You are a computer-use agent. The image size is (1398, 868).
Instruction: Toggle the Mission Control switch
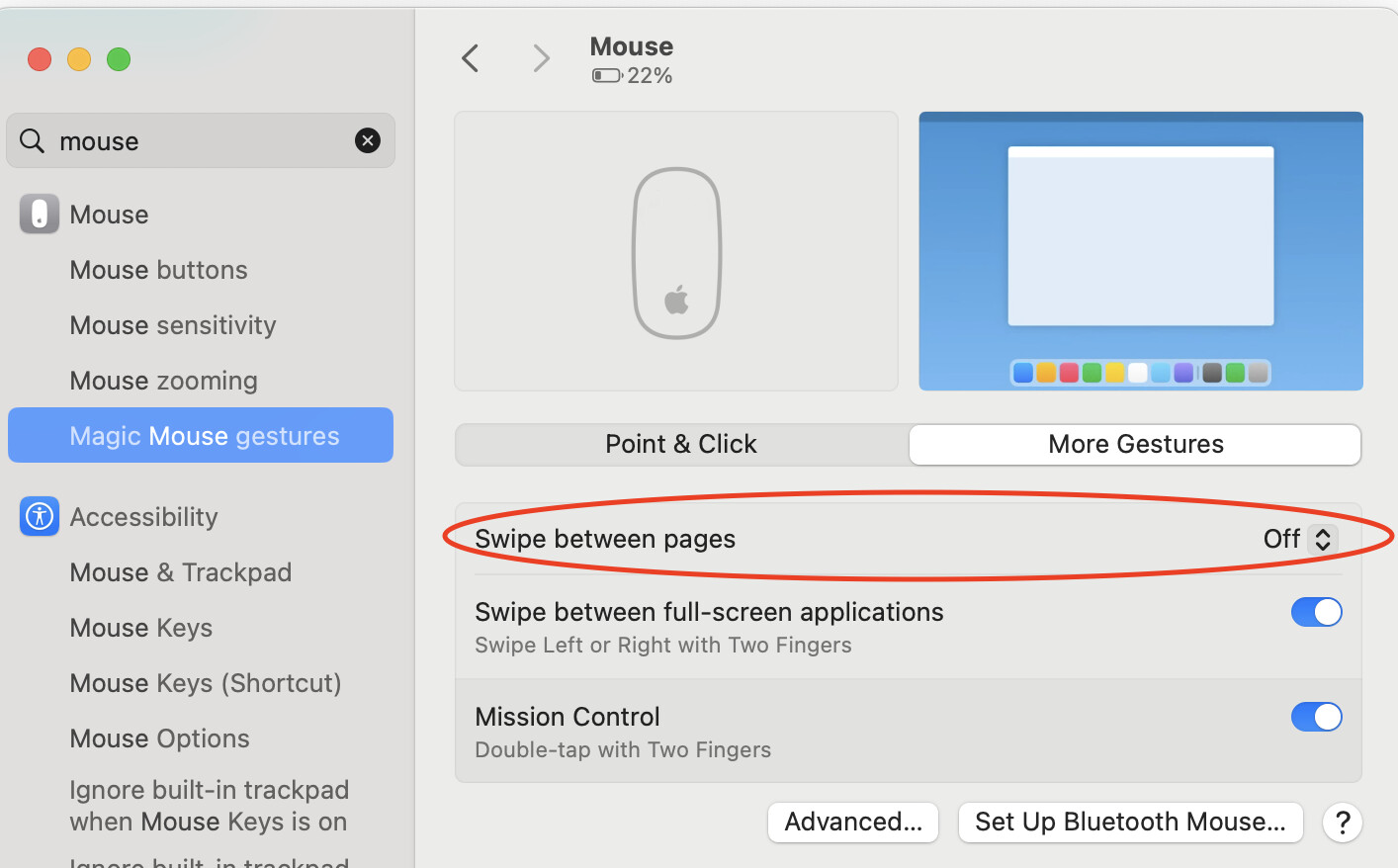(1316, 717)
